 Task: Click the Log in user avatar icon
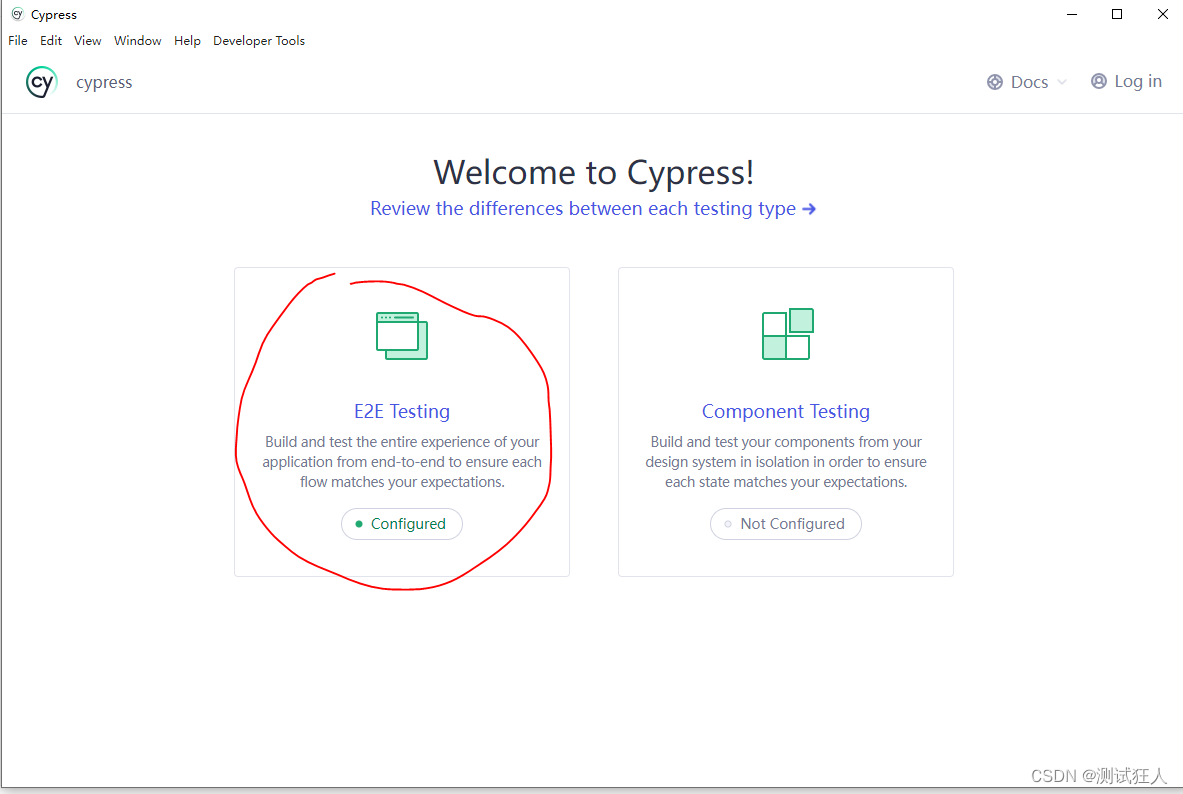pyautogui.click(x=1098, y=82)
